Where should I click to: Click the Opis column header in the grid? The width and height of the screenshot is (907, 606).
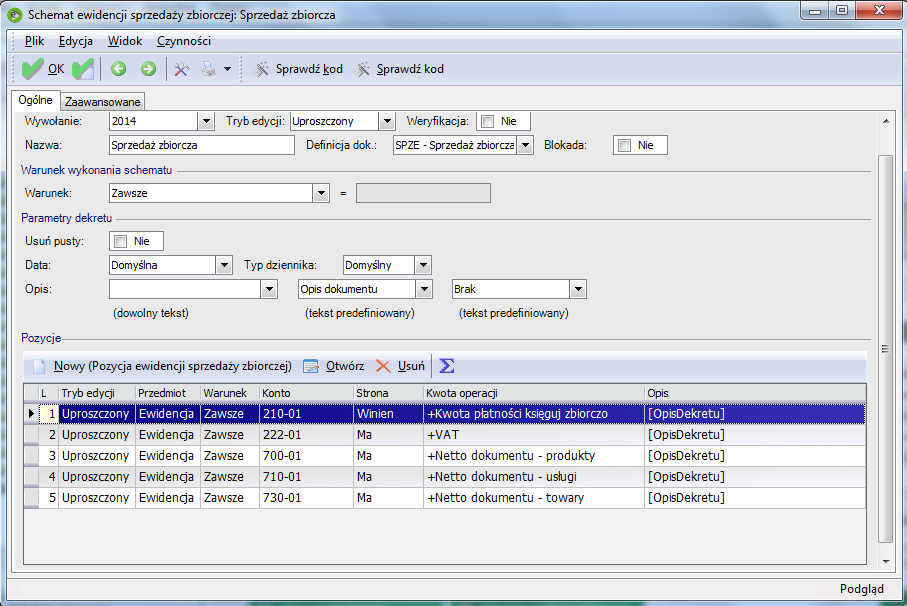(x=755, y=393)
